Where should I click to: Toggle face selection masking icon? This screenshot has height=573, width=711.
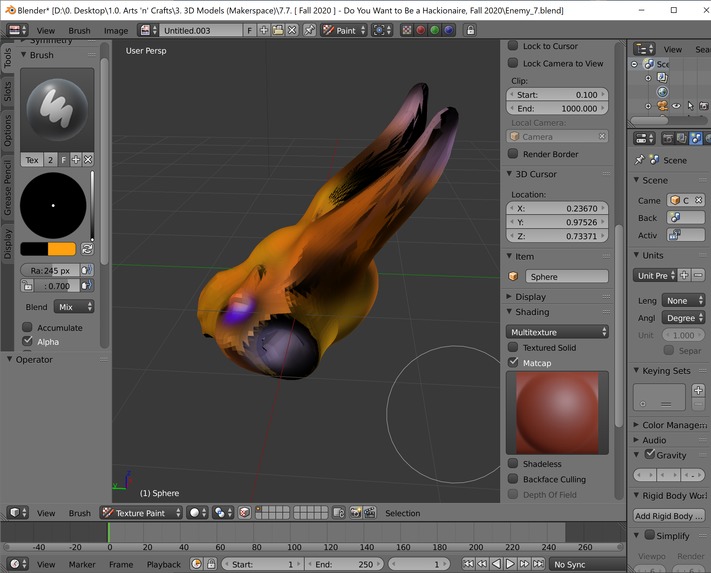(244, 513)
